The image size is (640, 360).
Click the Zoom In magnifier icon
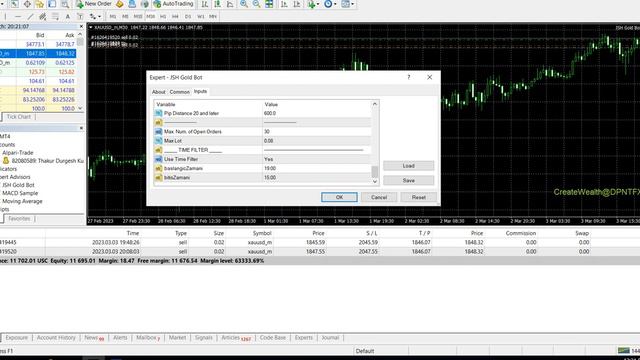pyautogui.click(x=244, y=4)
